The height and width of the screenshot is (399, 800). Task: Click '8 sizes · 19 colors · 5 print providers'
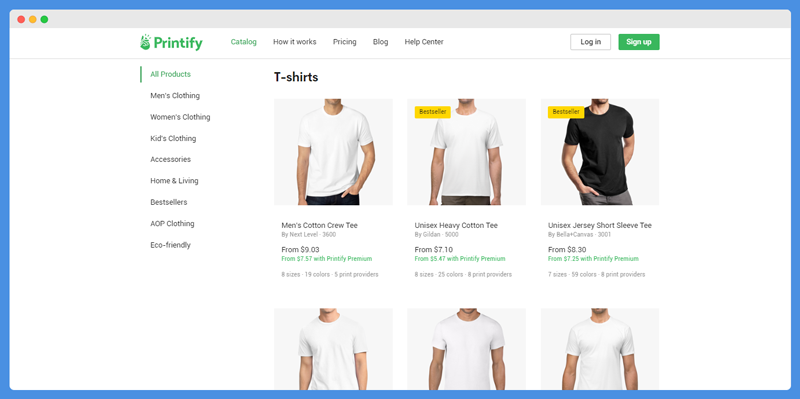(330, 275)
